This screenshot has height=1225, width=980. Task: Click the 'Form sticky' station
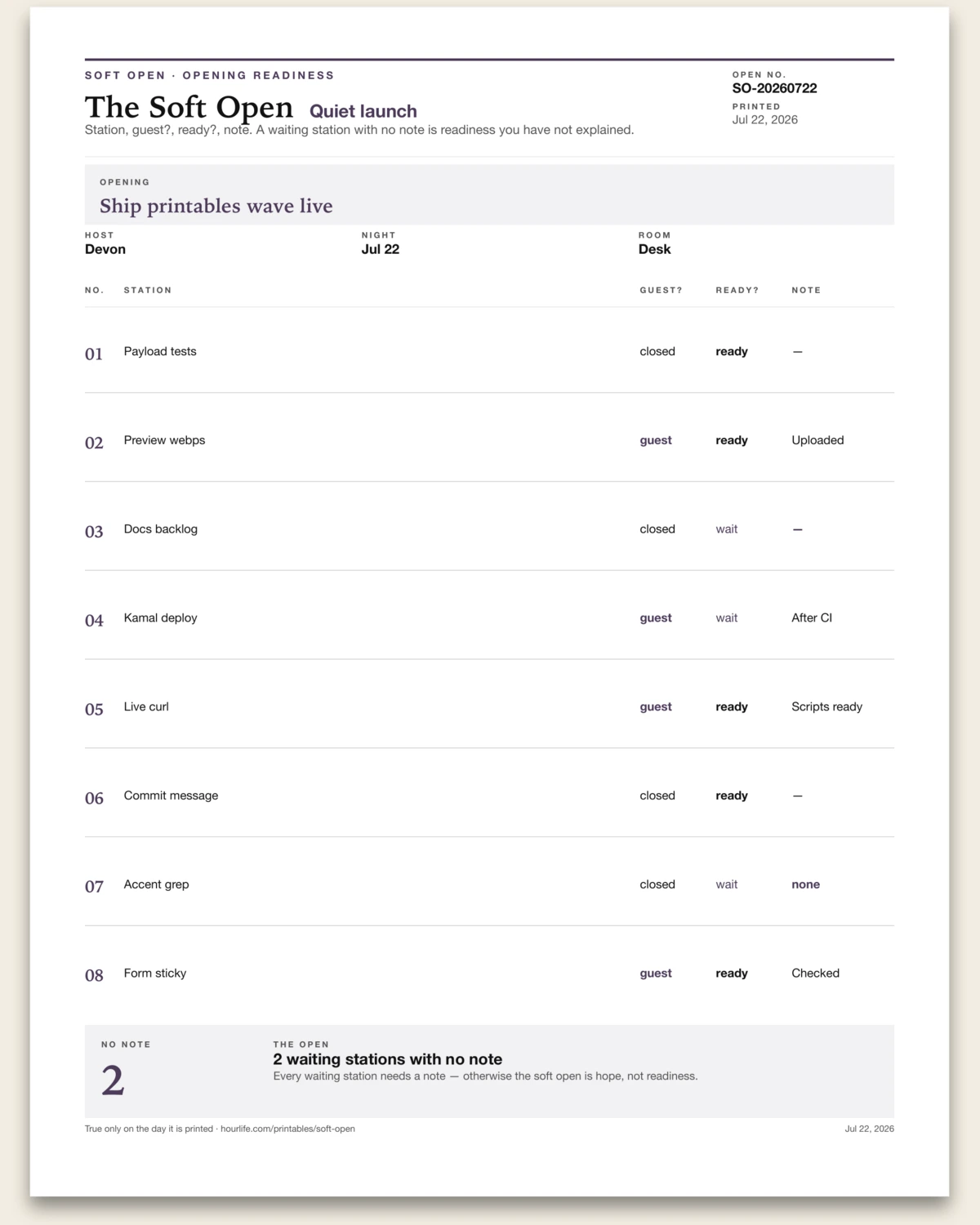click(x=155, y=973)
